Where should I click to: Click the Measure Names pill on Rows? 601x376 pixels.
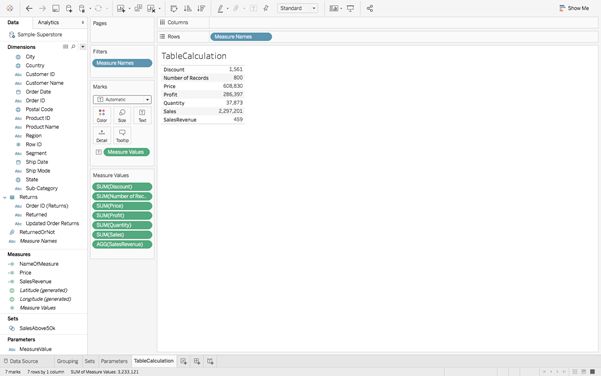241,37
